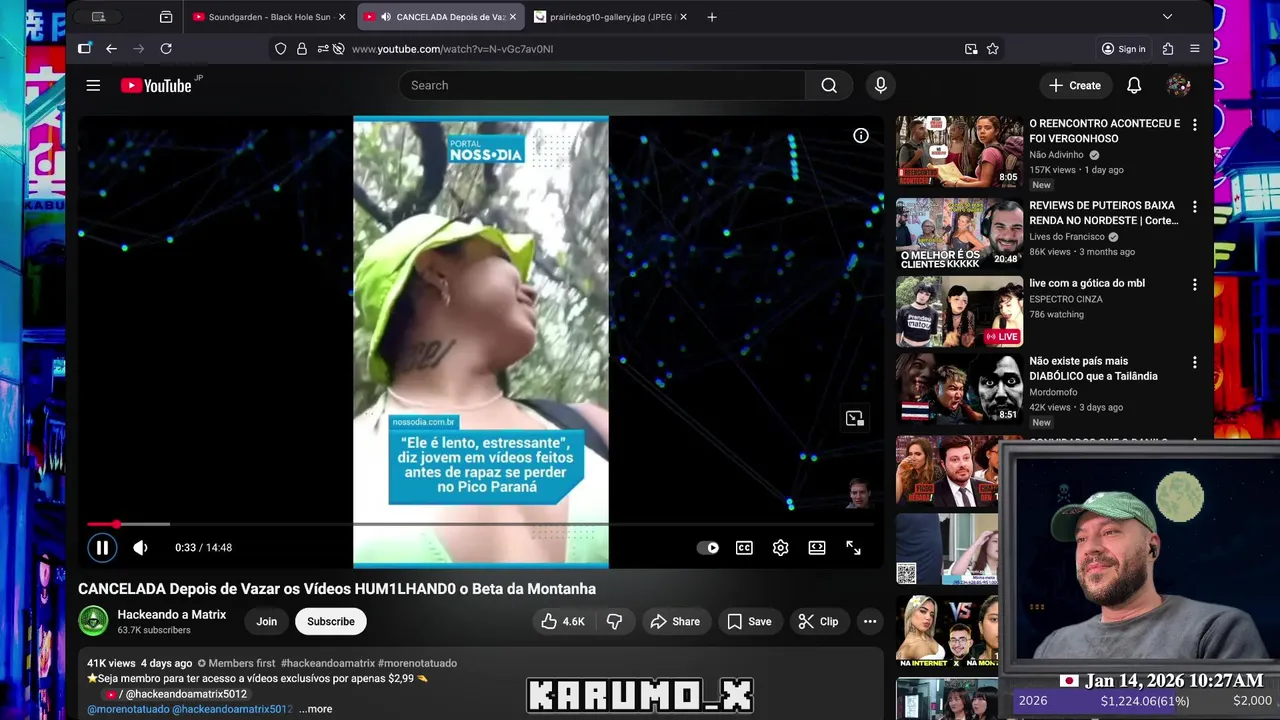The height and width of the screenshot is (720, 1280).
Task: Open the account avatar menu
Action: 1178,85
